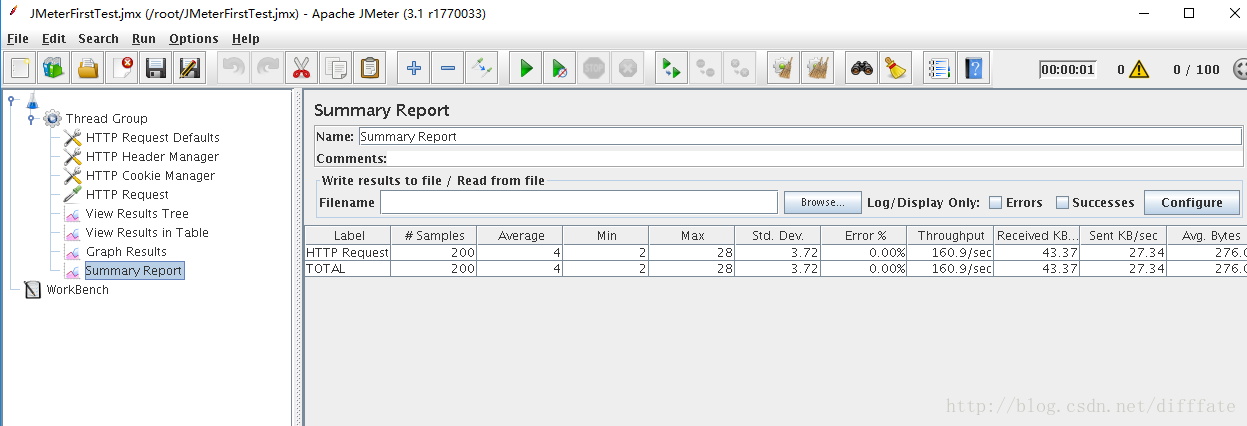
Task: Select the HTTP Request sampler node
Action: 127,194
